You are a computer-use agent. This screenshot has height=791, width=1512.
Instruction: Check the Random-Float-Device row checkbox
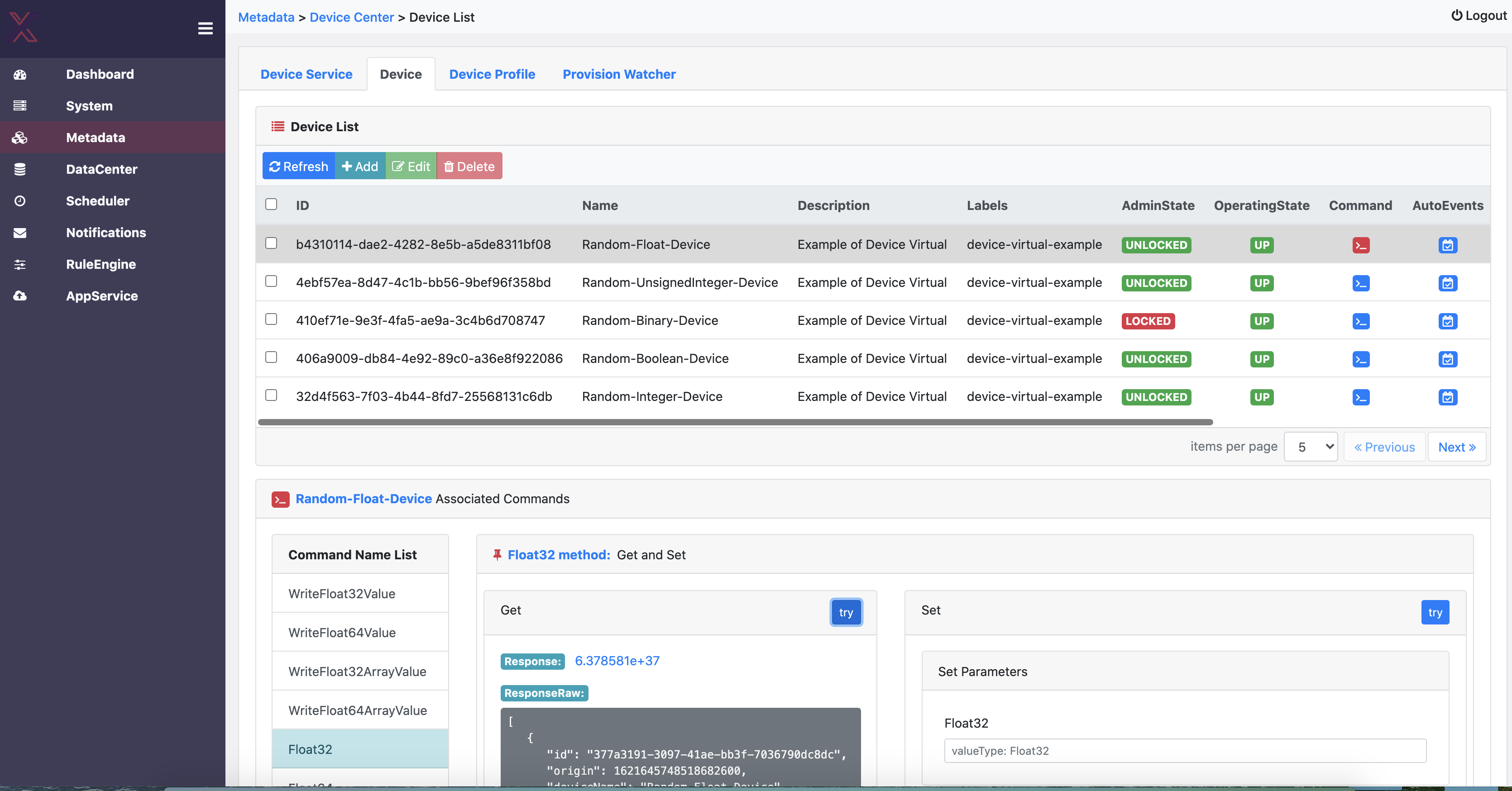click(x=271, y=243)
